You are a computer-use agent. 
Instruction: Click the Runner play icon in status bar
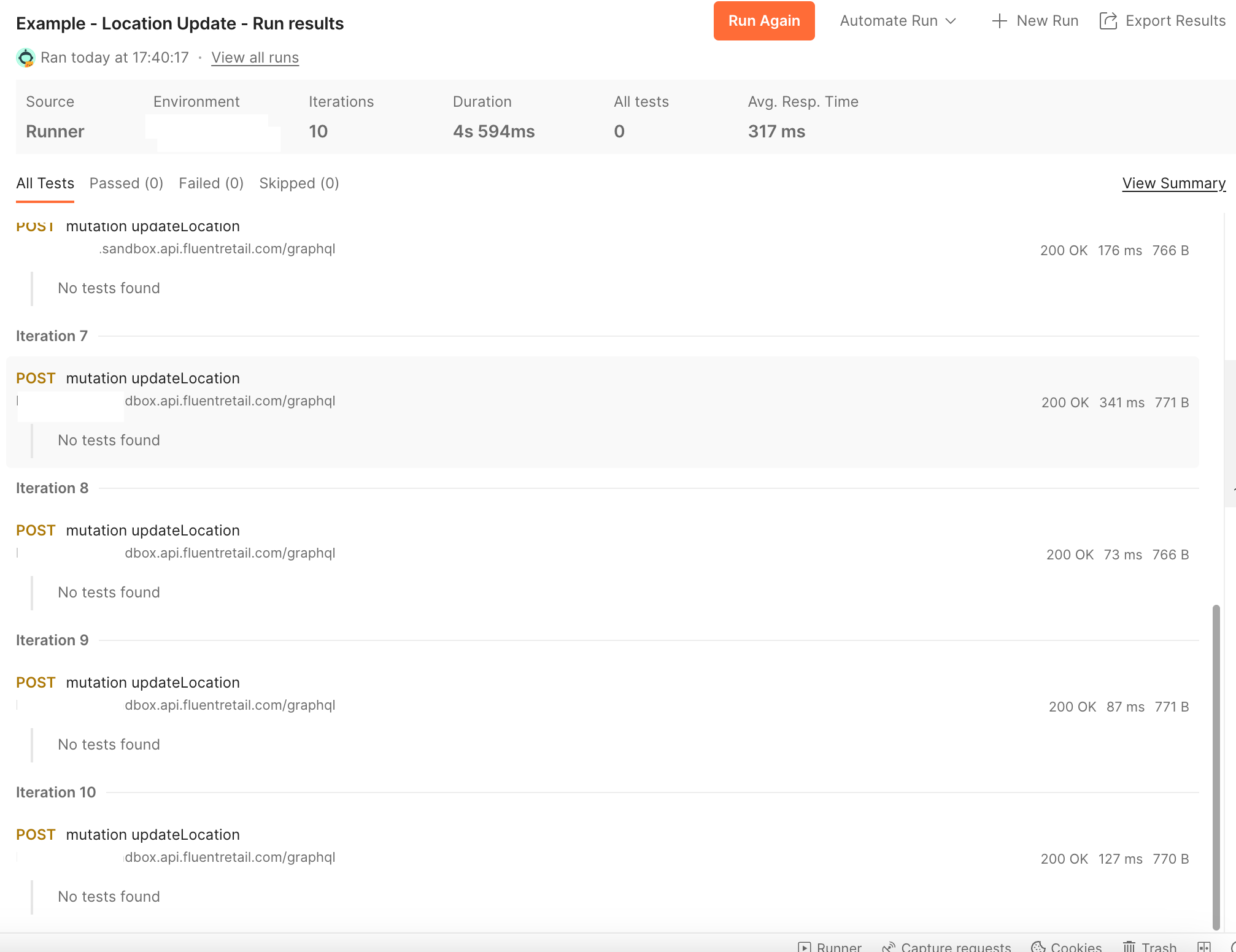(x=805, y=946)
